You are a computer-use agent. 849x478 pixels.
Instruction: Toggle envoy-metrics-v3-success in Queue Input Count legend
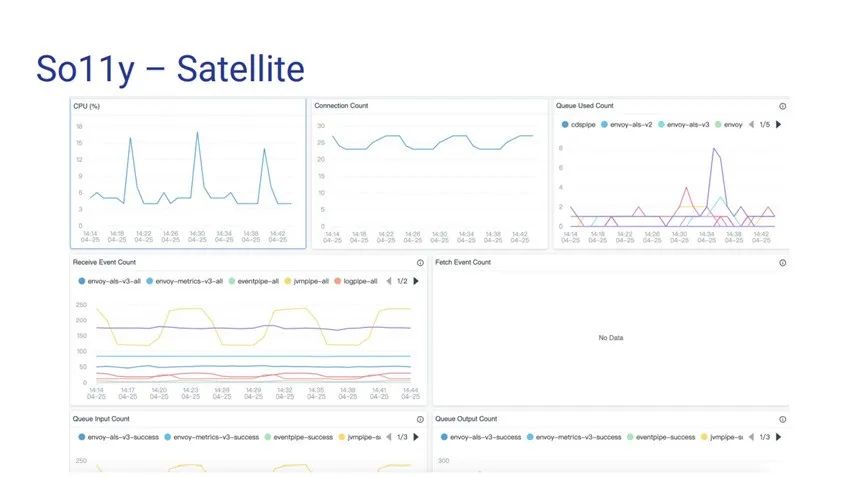coord(212,437)
